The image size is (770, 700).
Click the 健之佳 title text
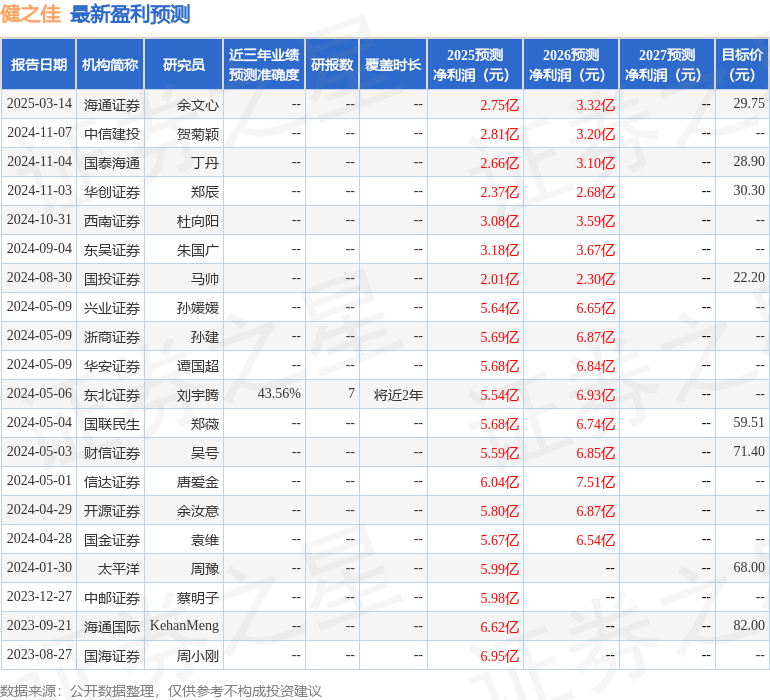30,14
